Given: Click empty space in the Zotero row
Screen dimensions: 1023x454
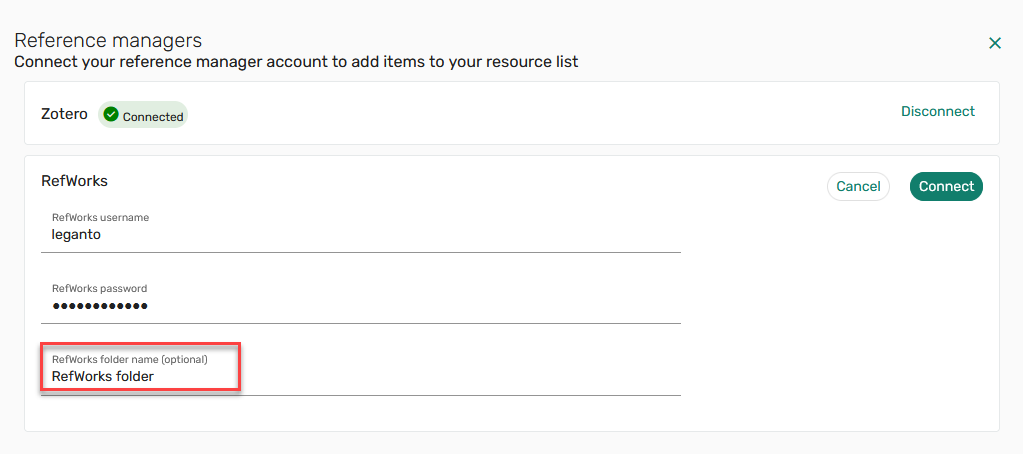Looking at the screenshot, I should pos(540,113).
